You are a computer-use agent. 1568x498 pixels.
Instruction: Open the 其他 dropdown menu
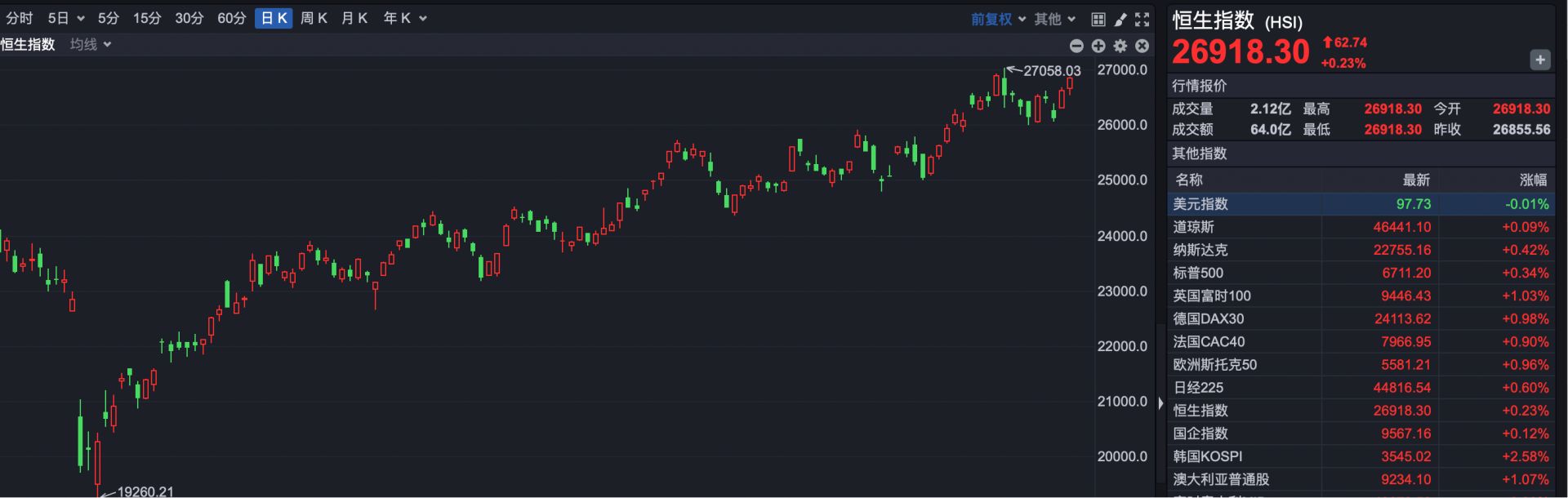1055,19
